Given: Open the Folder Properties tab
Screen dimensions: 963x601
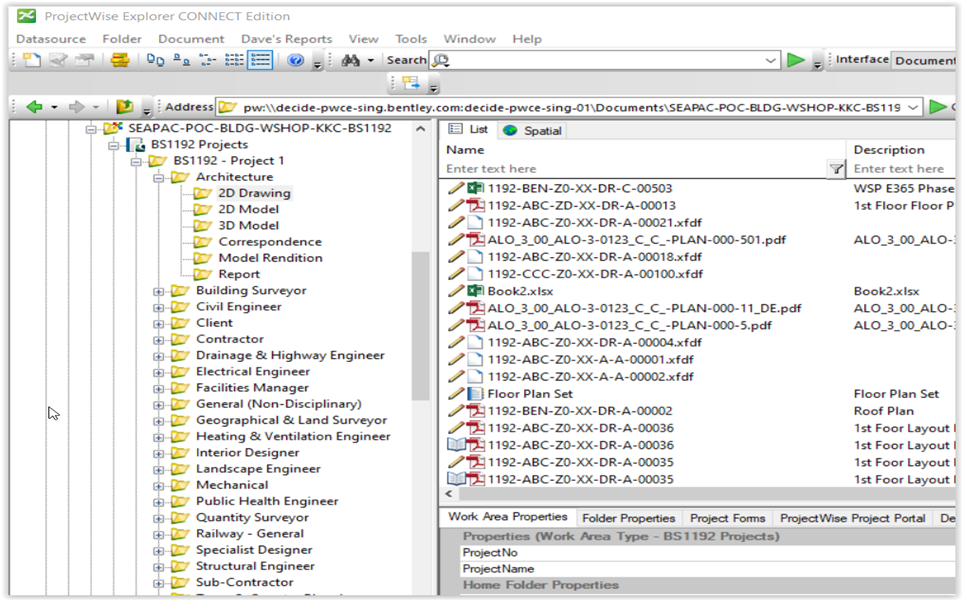Looking at the screenshot, I should [x=628, y=518].
